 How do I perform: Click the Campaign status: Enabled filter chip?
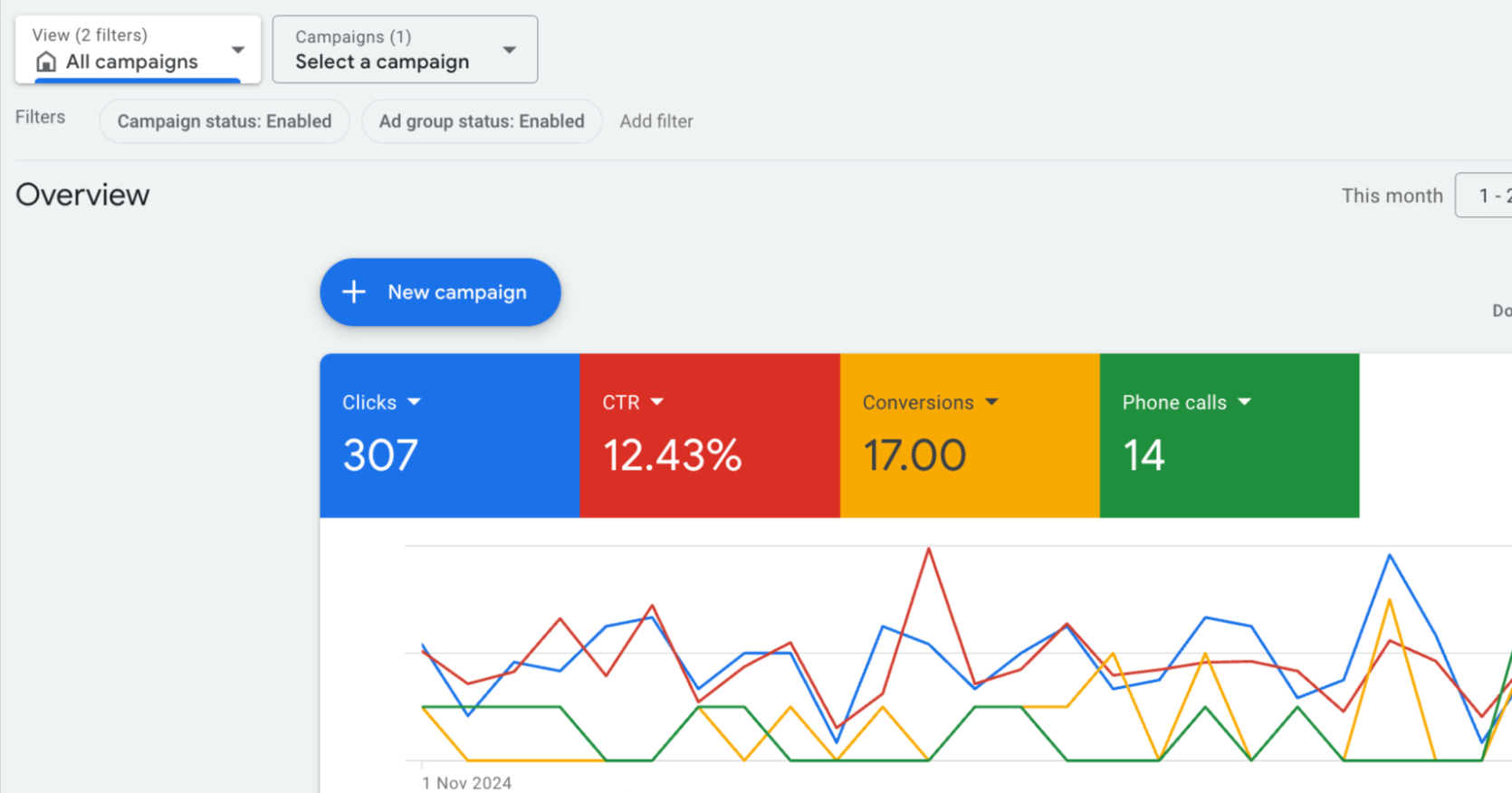pyautogui.click(x=225, y=121)
